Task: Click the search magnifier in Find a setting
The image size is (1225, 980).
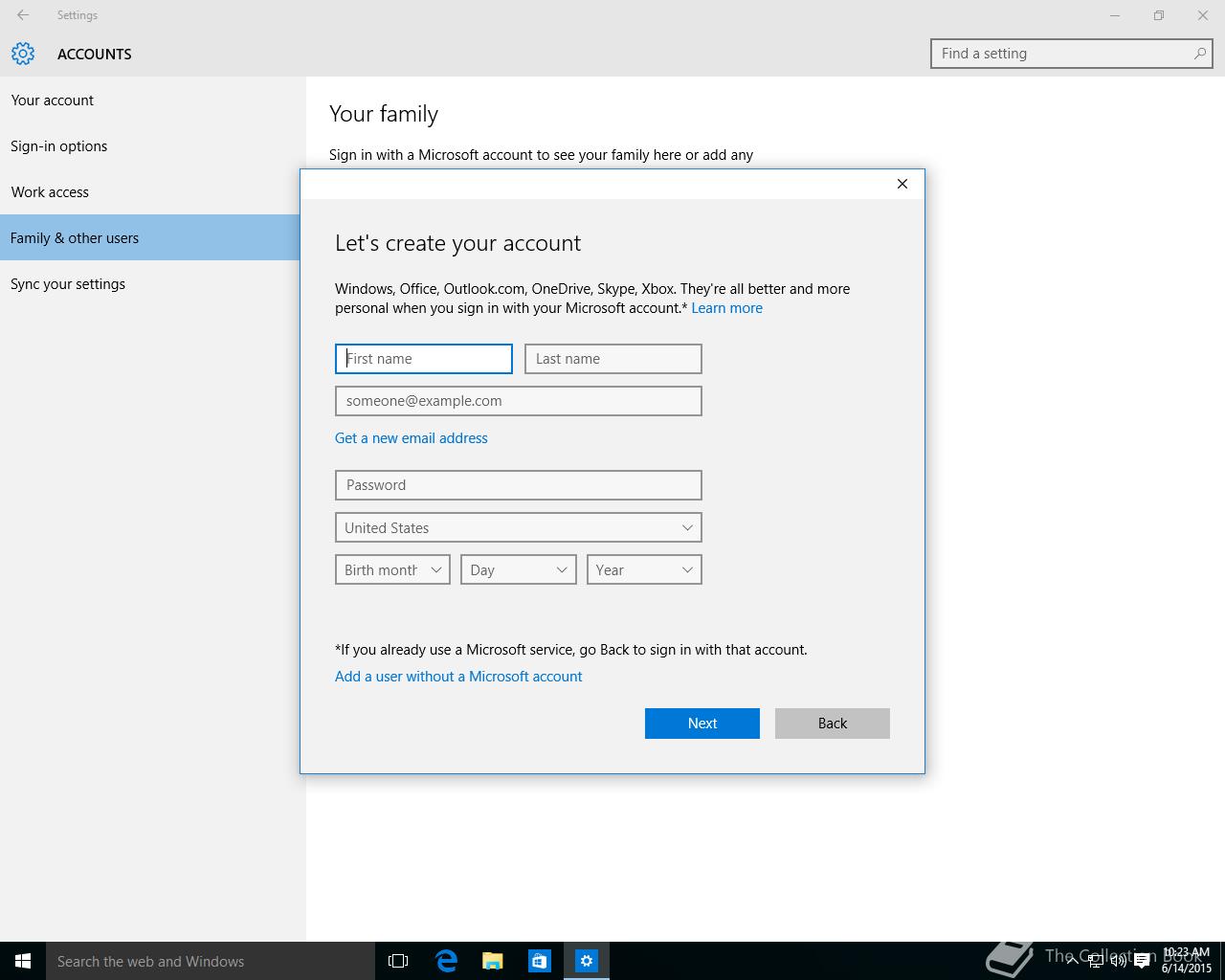Action: (1199, 54)
